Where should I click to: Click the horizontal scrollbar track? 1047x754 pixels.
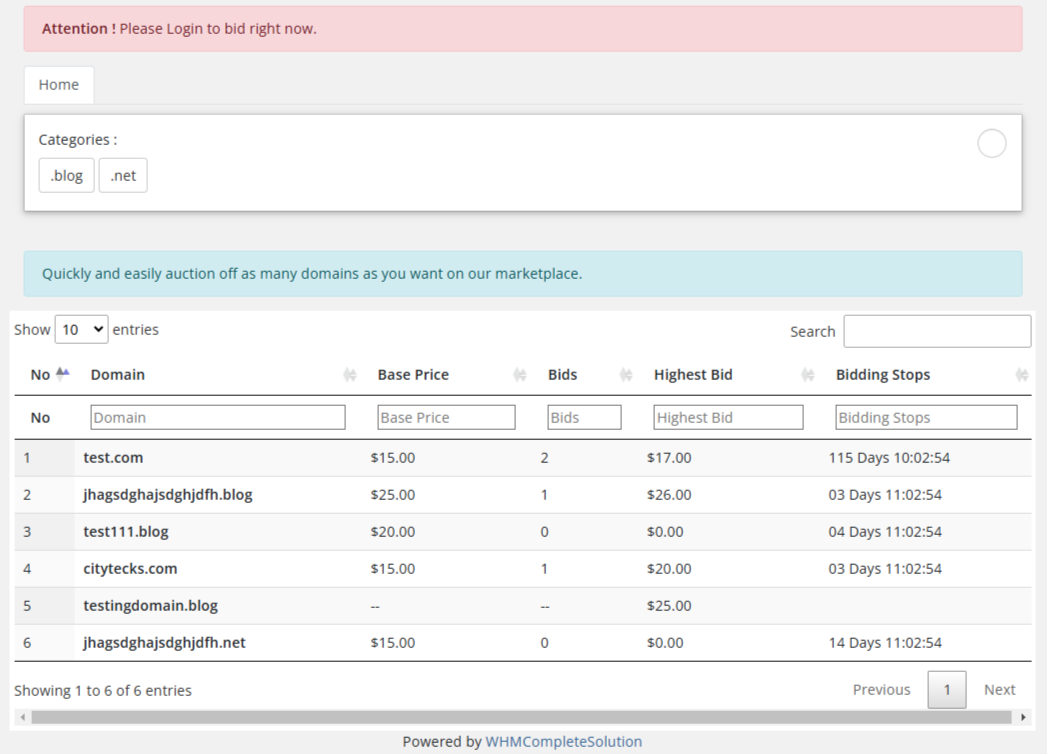point(521,717)
